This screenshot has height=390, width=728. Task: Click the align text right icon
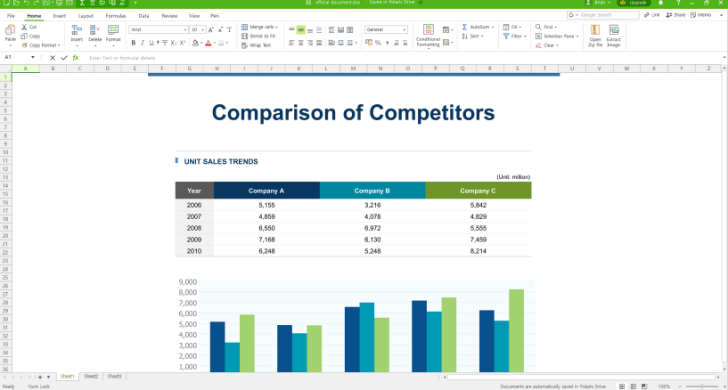[310, 43]
